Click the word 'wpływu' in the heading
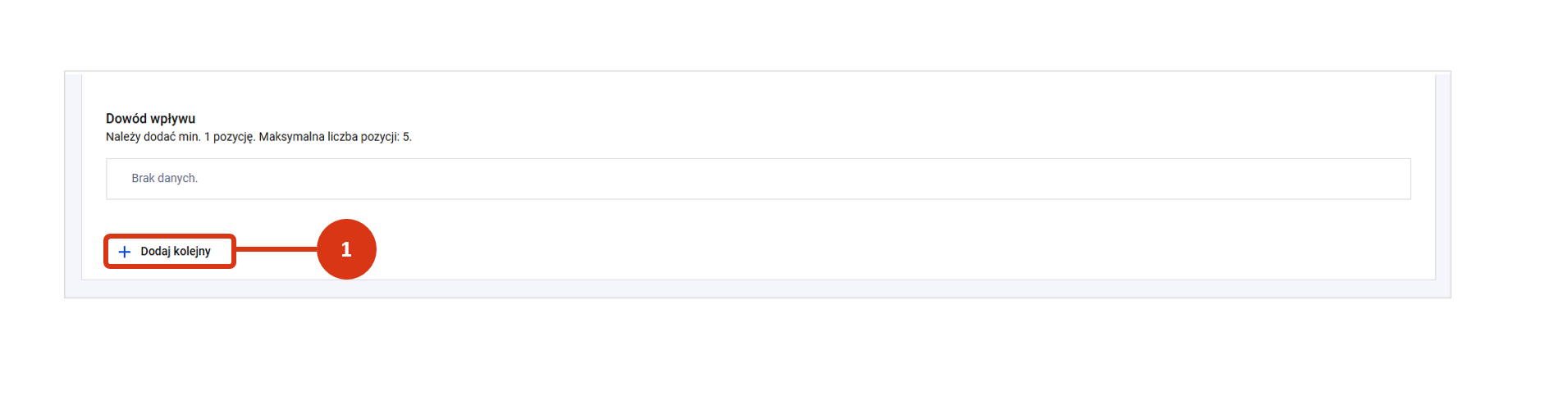Screen dimensions: 1568x405 [172, 119]
